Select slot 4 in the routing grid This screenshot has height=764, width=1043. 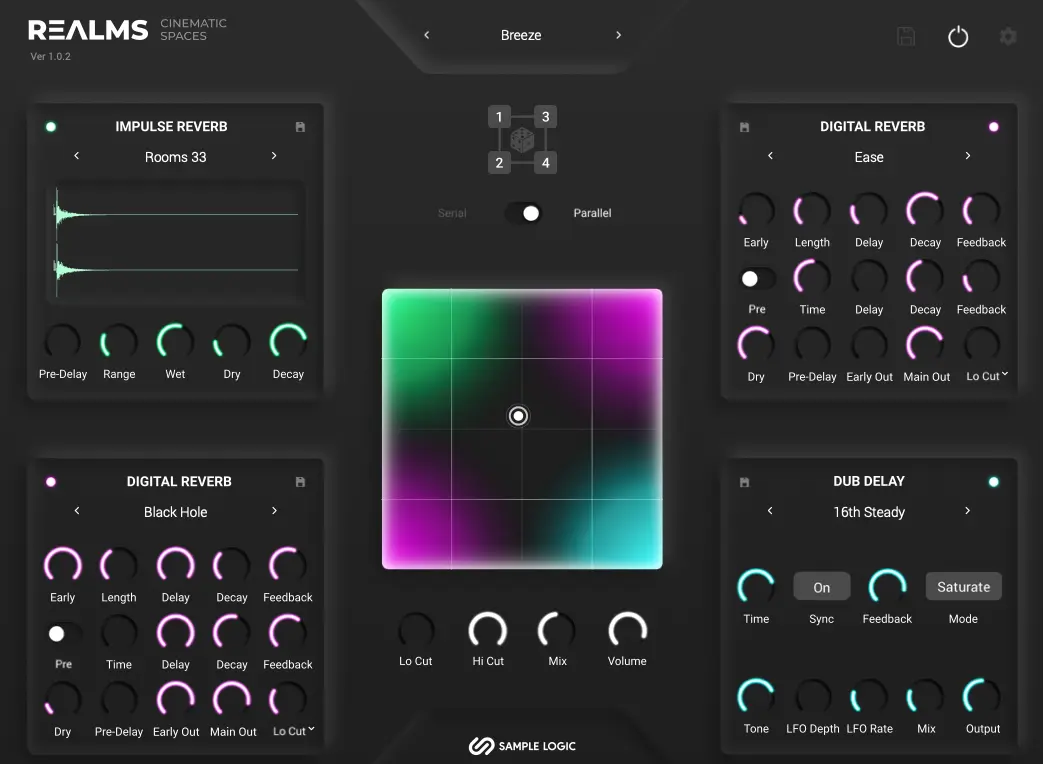[545, 163]
